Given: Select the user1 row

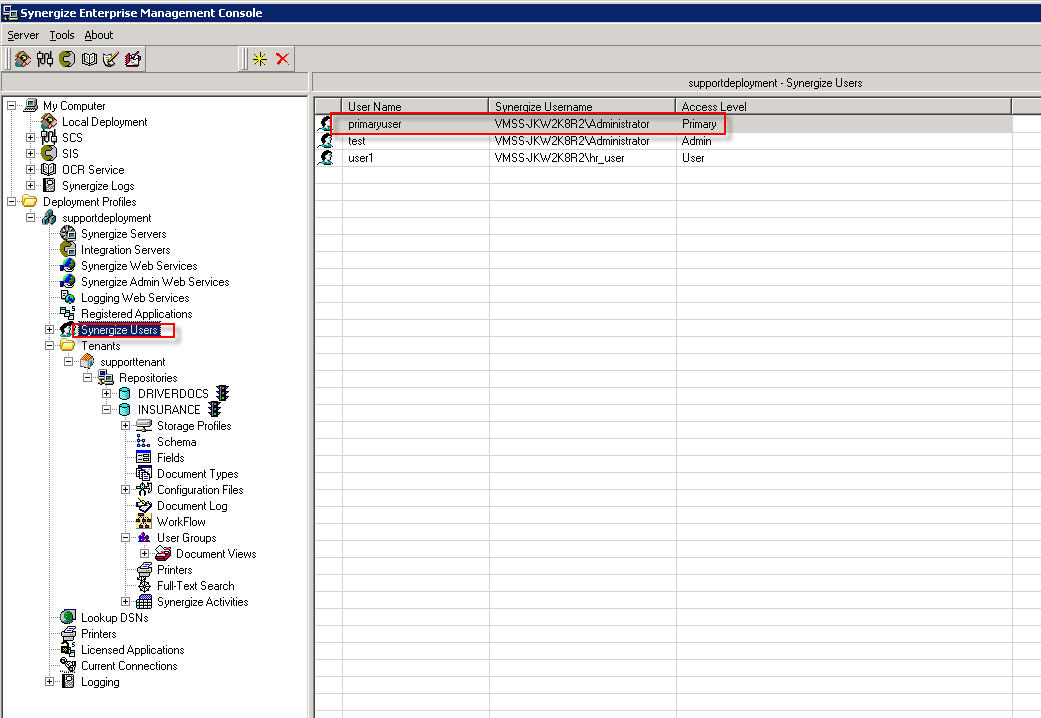Looking at the screenshot, I should [664, 158].
